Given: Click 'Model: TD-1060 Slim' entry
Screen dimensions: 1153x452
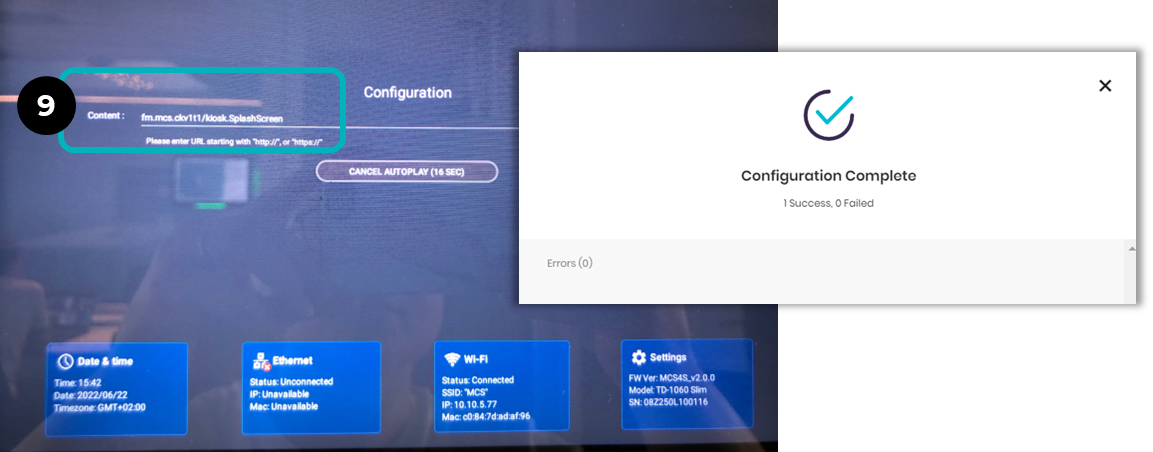Looking at the screenshot, I should [669, 389].
